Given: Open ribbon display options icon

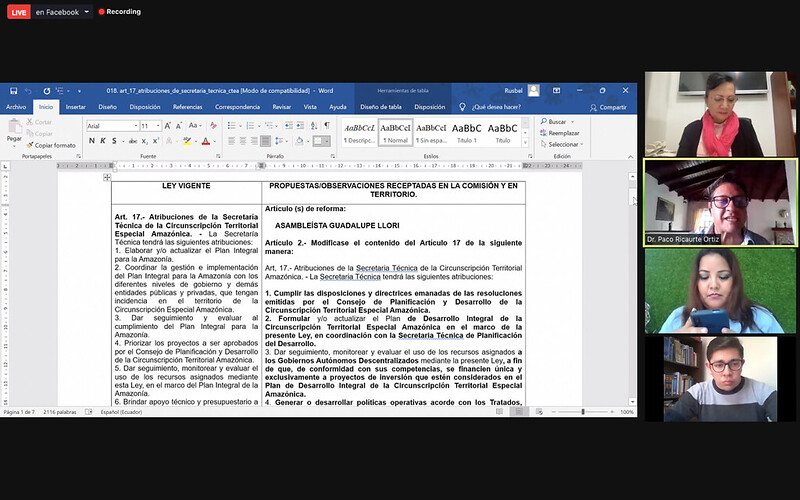Looking at the screenshot, I should pos(557,91).
